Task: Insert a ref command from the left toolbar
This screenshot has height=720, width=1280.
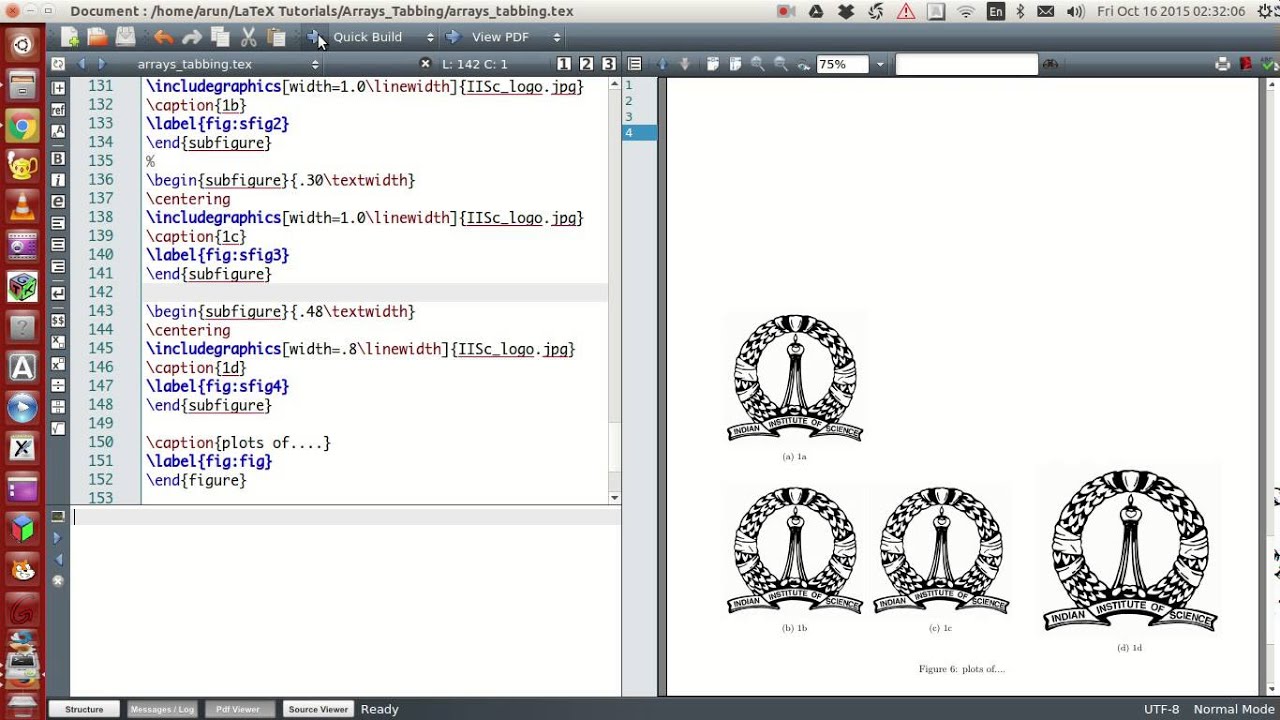Action: (58, 110)
